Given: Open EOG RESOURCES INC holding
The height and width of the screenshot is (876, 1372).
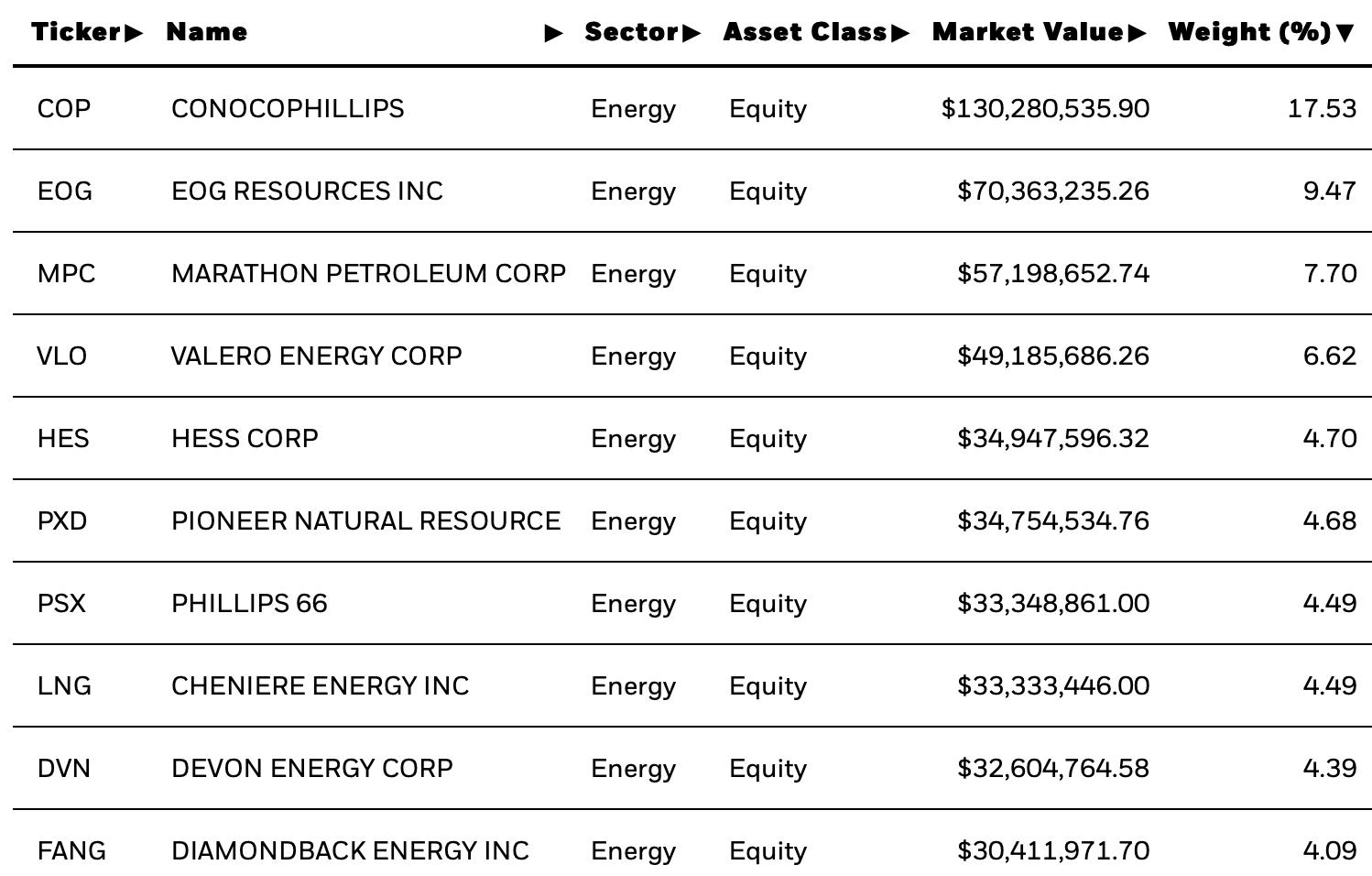Looking at the screenshot, I should point(307,191).
